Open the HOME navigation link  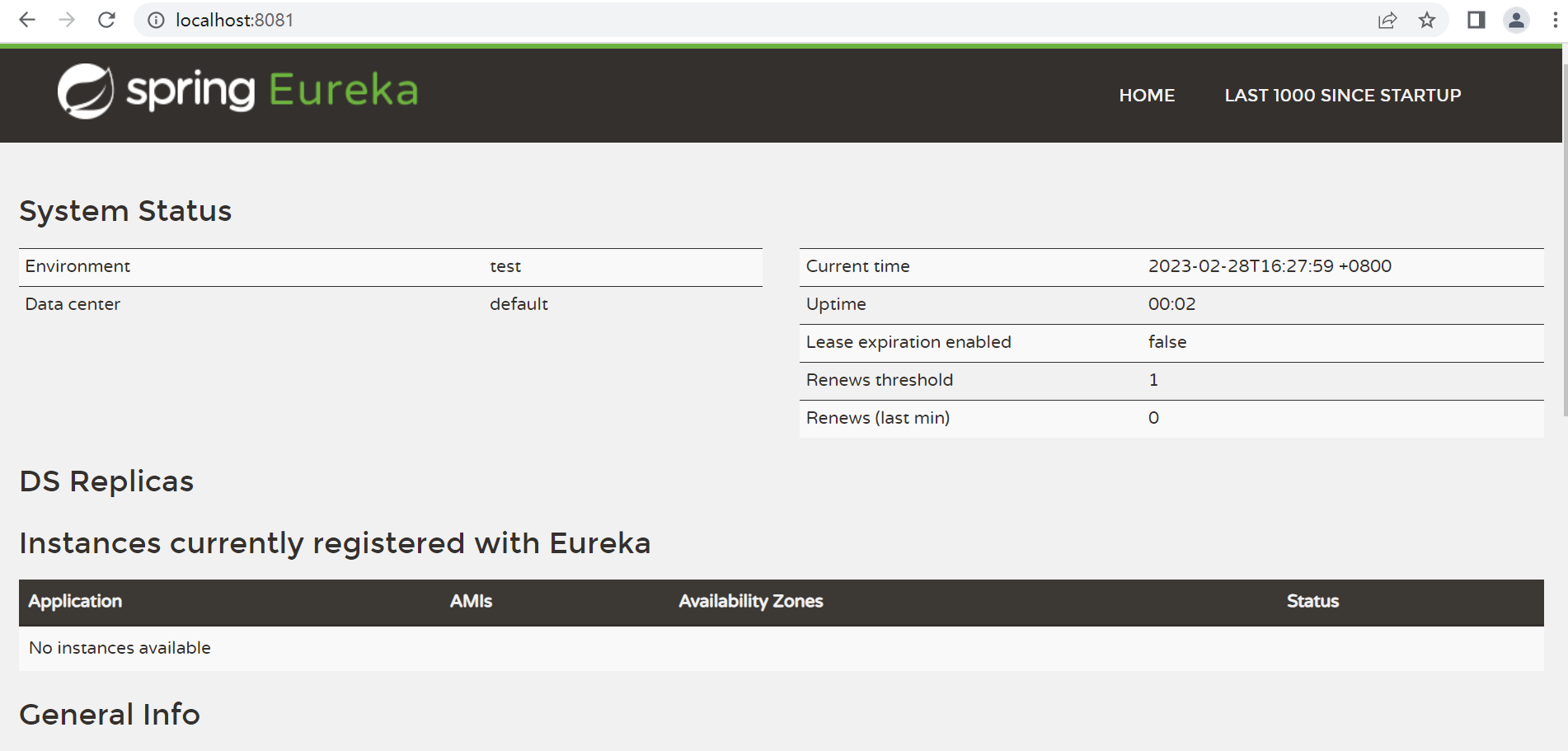click(1147, 96)
